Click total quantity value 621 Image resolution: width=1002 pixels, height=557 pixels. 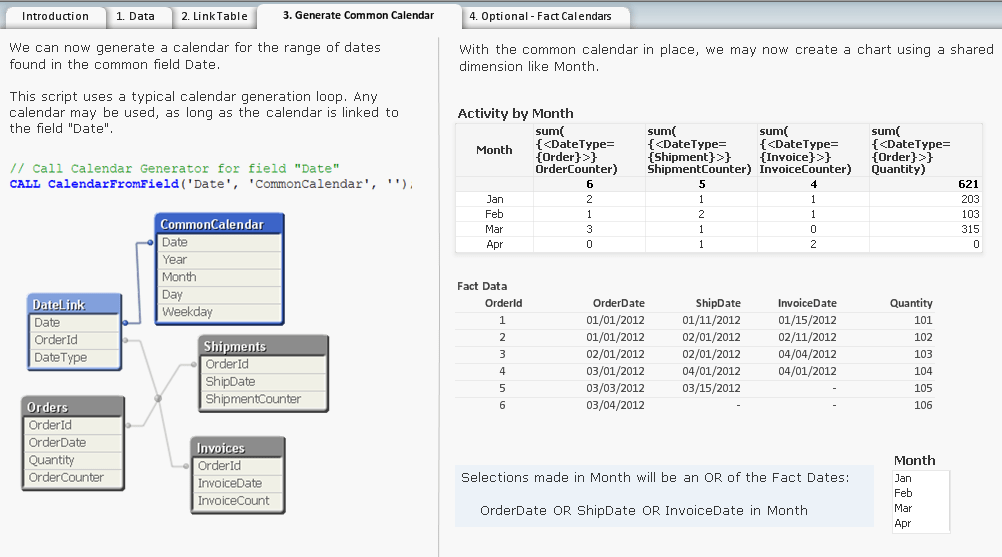(968, 184)
